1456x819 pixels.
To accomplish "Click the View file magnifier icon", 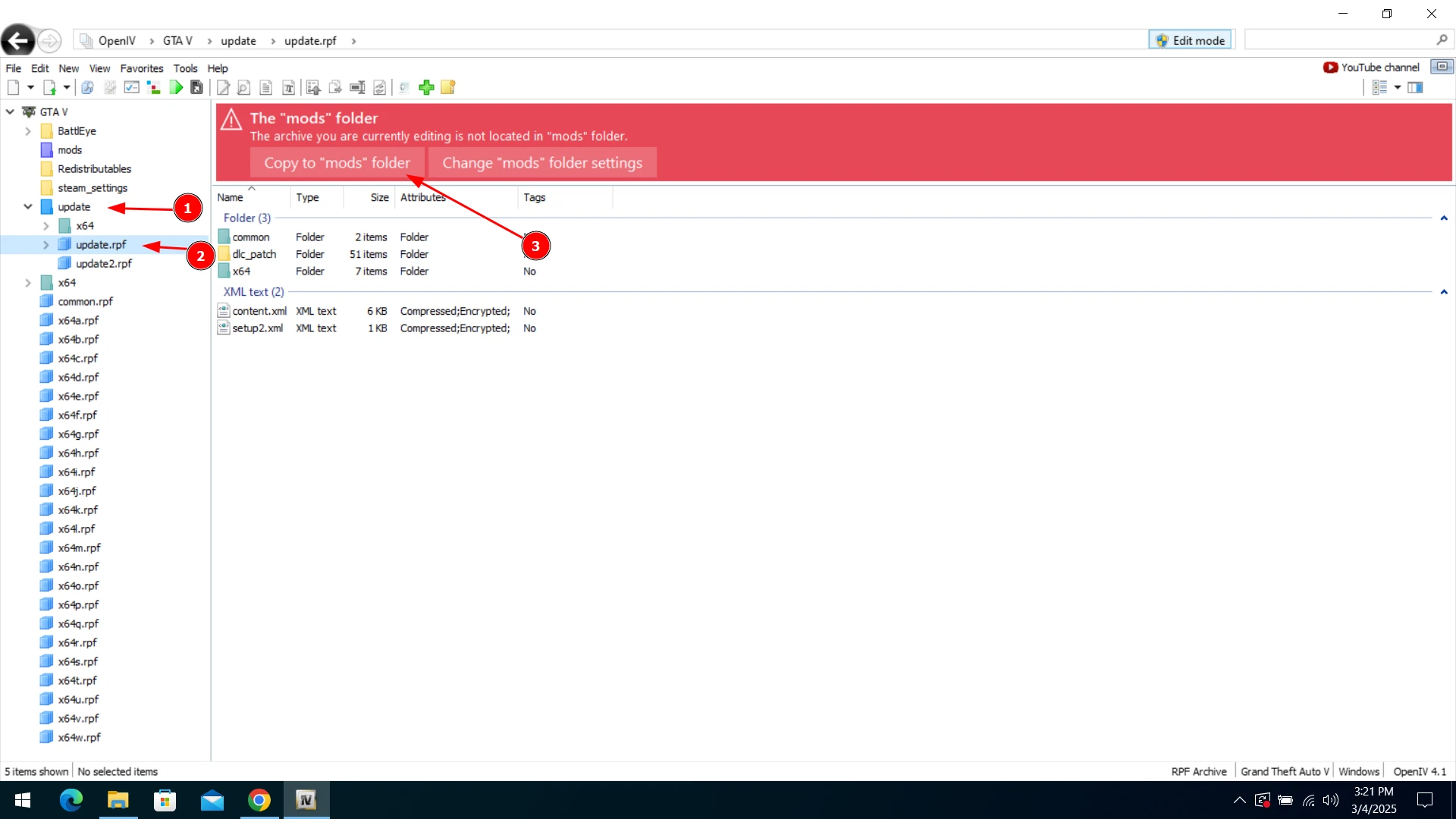I will tap(243, 87).
